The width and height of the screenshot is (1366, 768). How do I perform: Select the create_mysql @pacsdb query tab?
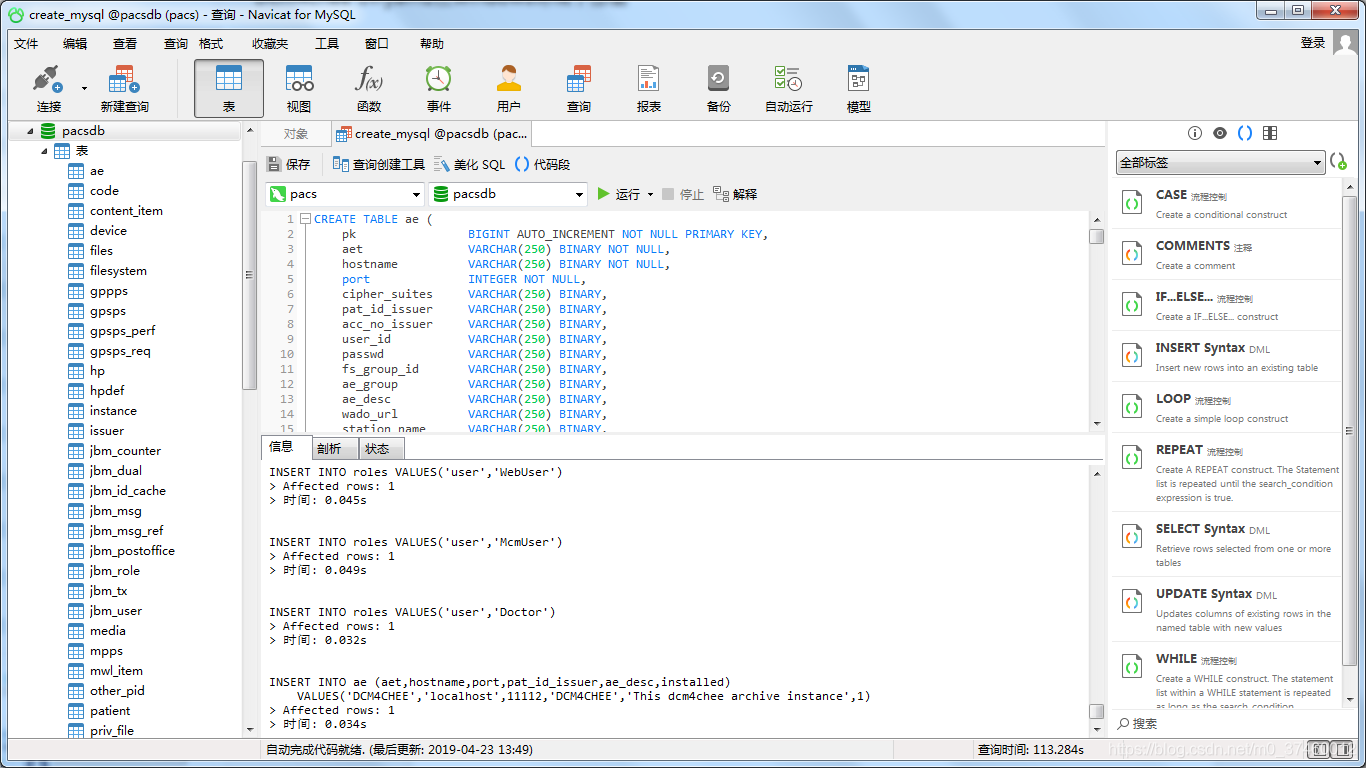click(431, 133)
